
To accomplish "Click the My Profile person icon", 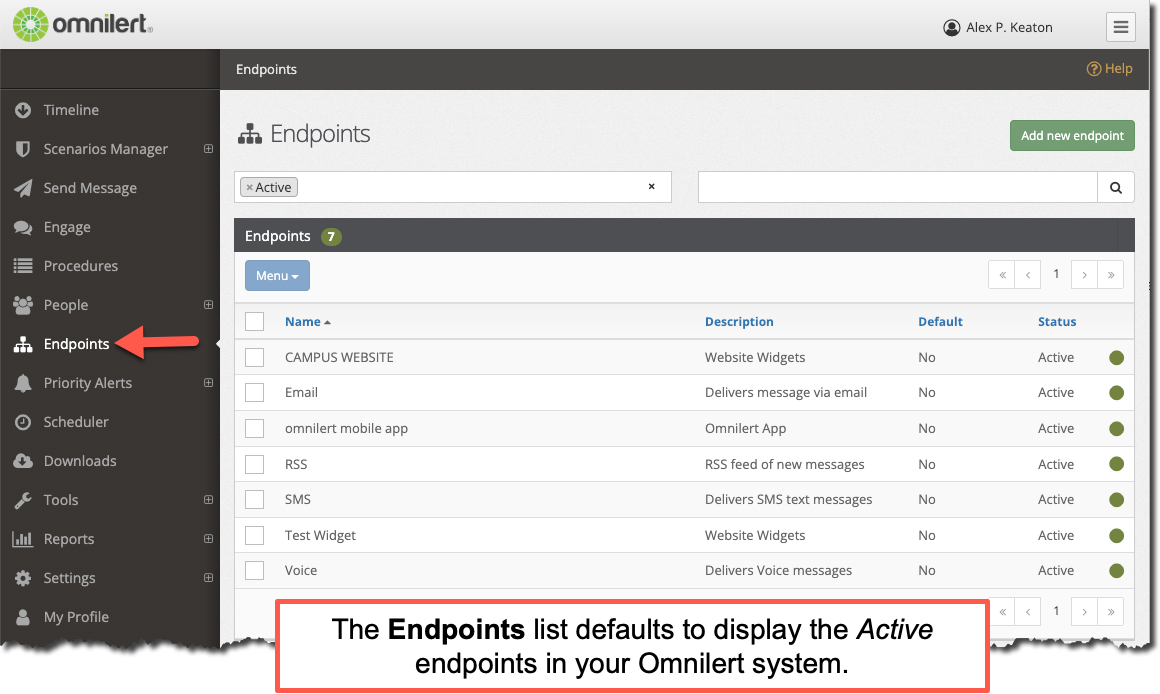I will 23,617.
